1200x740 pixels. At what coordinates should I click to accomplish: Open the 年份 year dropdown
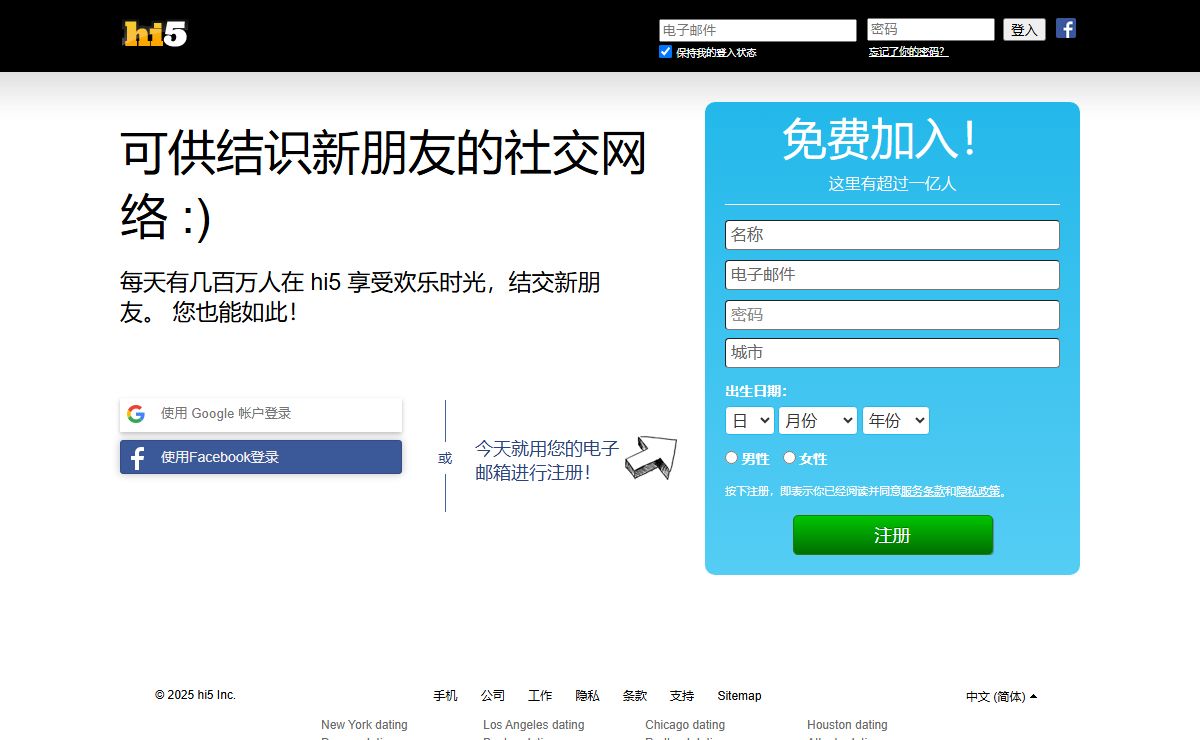(x=895, y=421)
